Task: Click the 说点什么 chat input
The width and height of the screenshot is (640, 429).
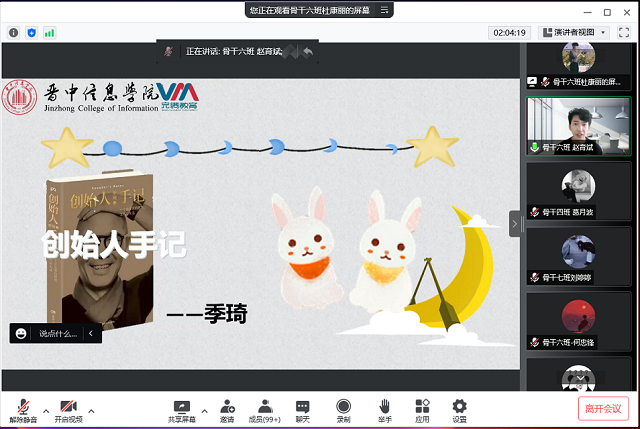Action: click(x=58, y=333)
